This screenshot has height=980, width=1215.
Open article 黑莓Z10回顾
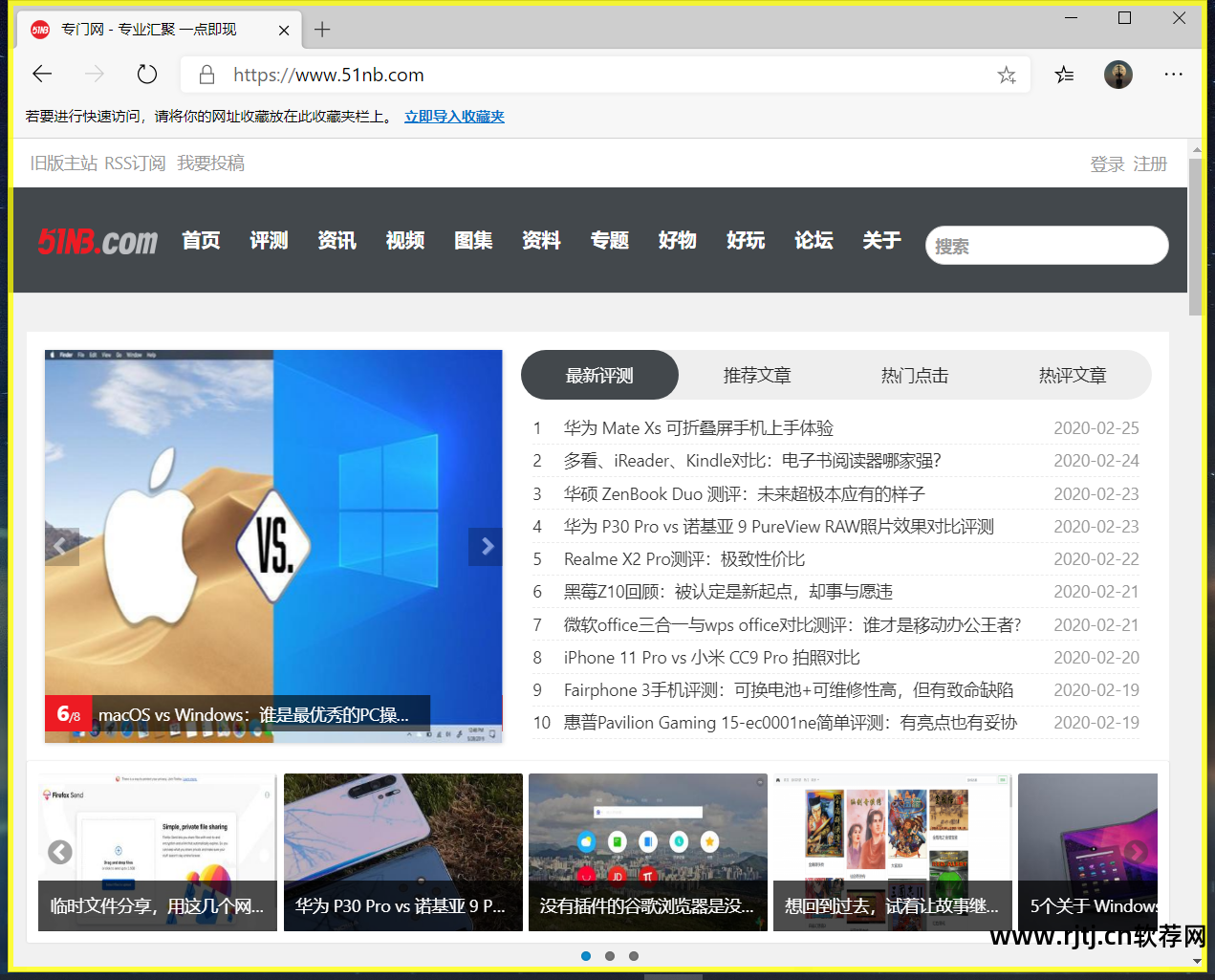point(728,592)
